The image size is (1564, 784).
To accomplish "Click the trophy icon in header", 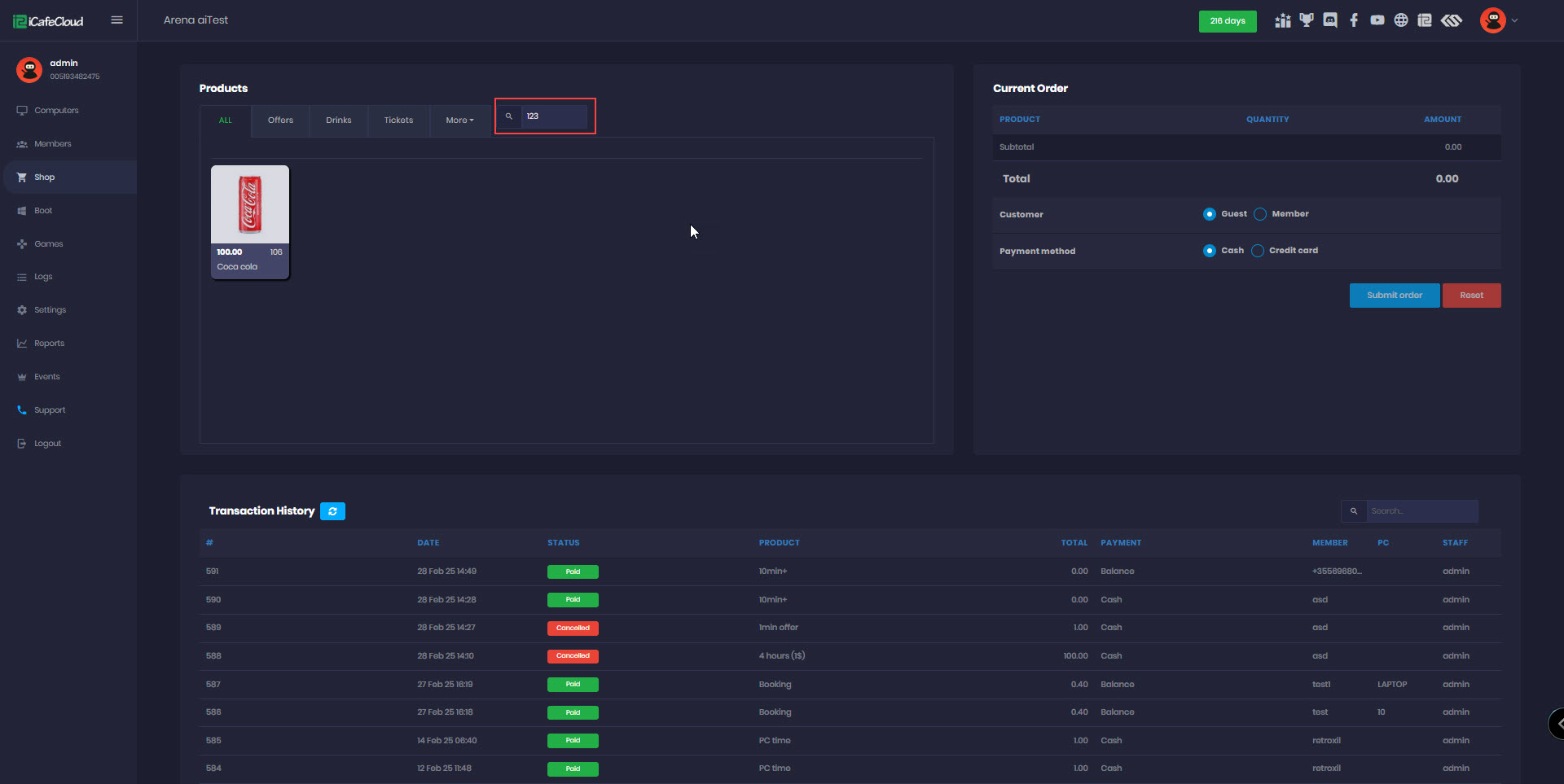I will (x=1307, y=20).
